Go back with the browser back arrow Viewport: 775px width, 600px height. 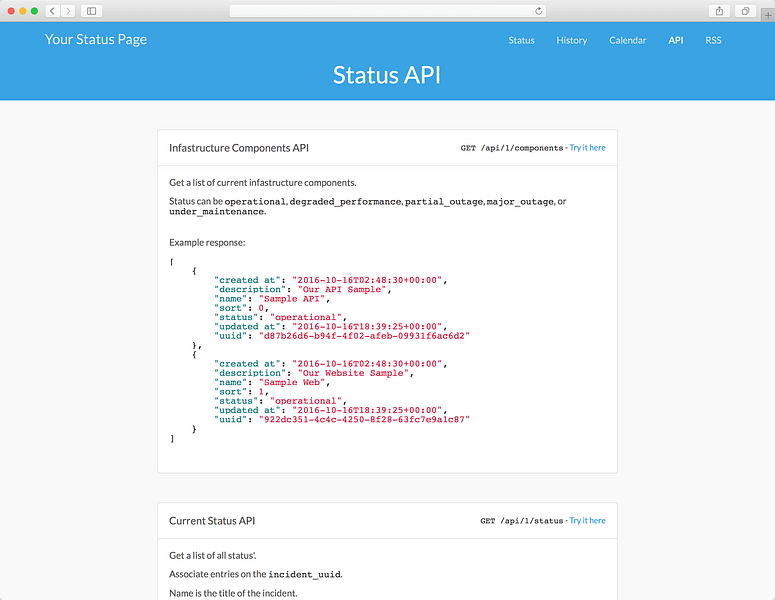(x=52, y=11)
